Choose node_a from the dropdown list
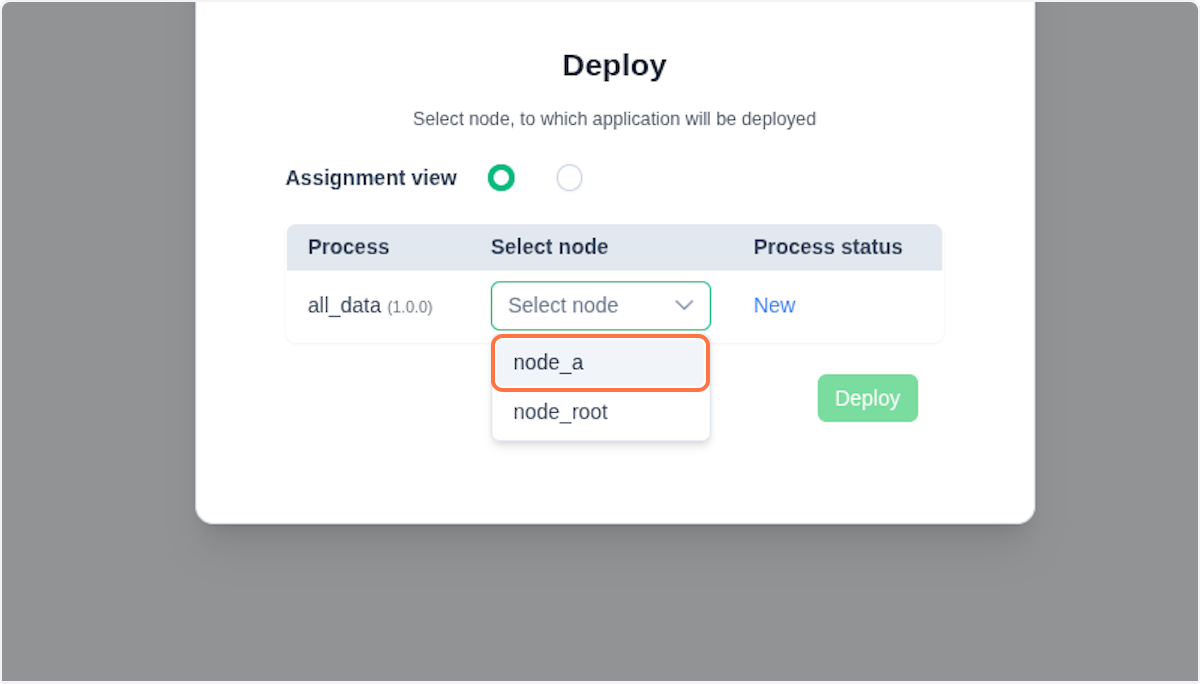Image resolution: width=1200 pixels, height=684 pixels. pyautogui.click(x=548, y=362)
